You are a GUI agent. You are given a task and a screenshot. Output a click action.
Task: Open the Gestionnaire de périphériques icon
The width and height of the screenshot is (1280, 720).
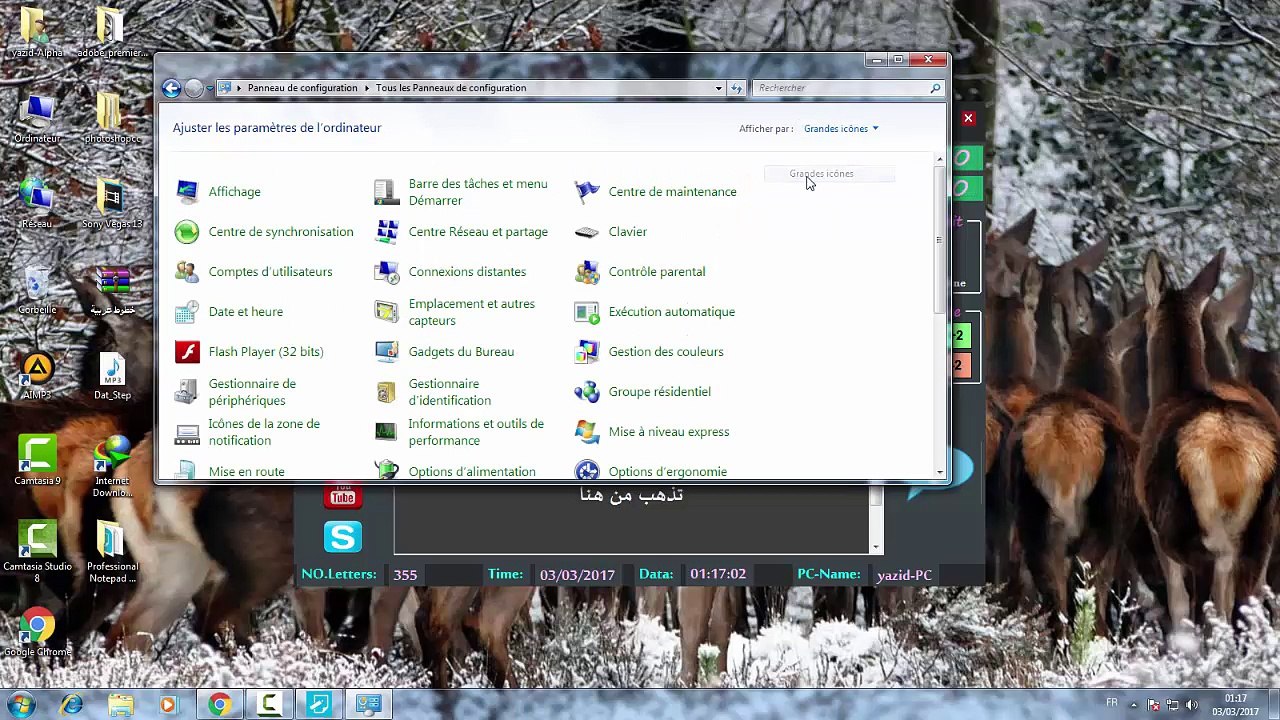pyautogui.click(x=187, y=392)
